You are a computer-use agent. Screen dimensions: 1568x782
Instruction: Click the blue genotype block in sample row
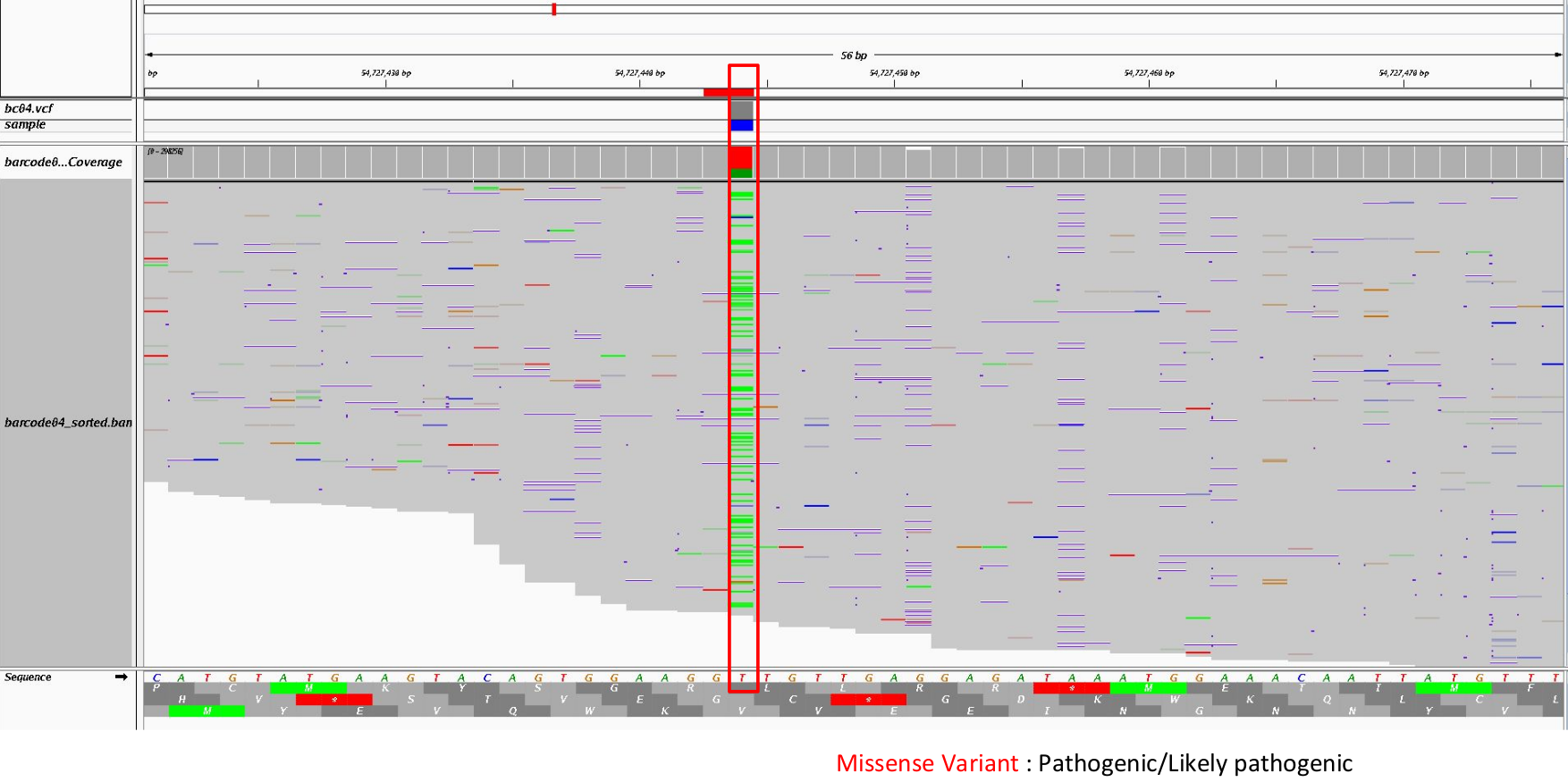[742, 126]
